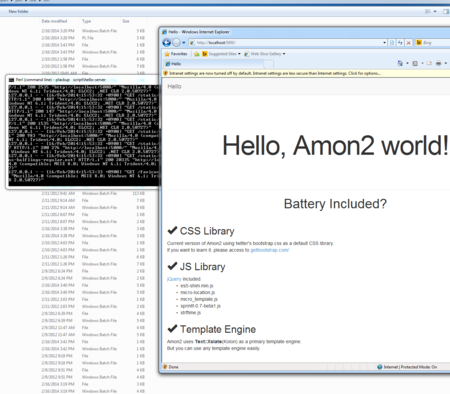
Task: Open Compatibility View page icon in address bar
Action: (392, 43)
